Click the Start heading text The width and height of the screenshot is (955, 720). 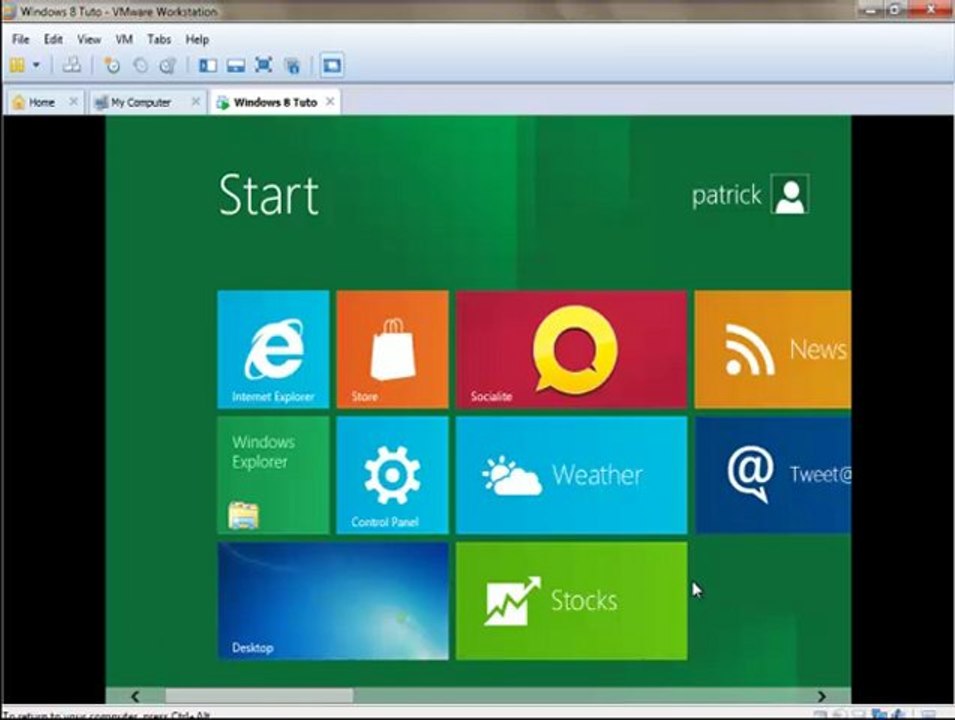click(x=269, y=194)
